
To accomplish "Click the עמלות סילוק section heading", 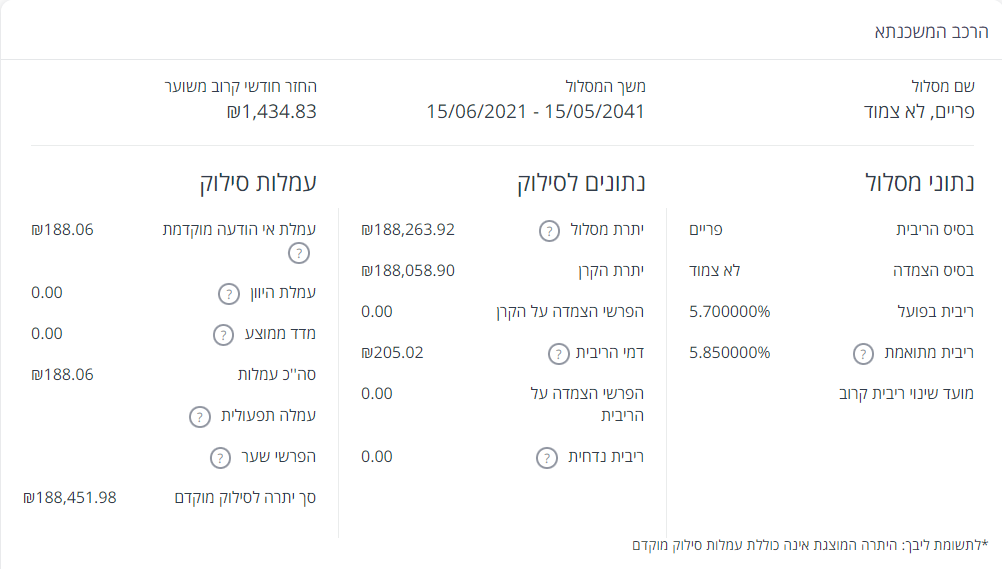I will pyautogui.click(x=257, y=183).
